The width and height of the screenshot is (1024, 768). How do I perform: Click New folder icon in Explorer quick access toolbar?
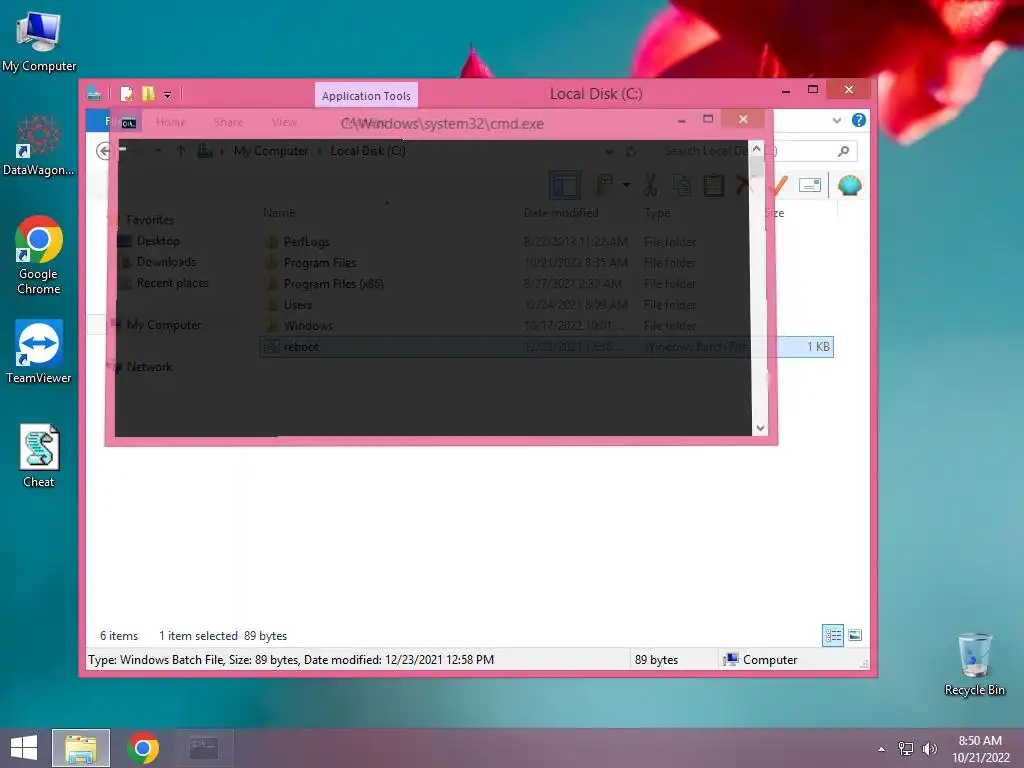coord(148,94)
